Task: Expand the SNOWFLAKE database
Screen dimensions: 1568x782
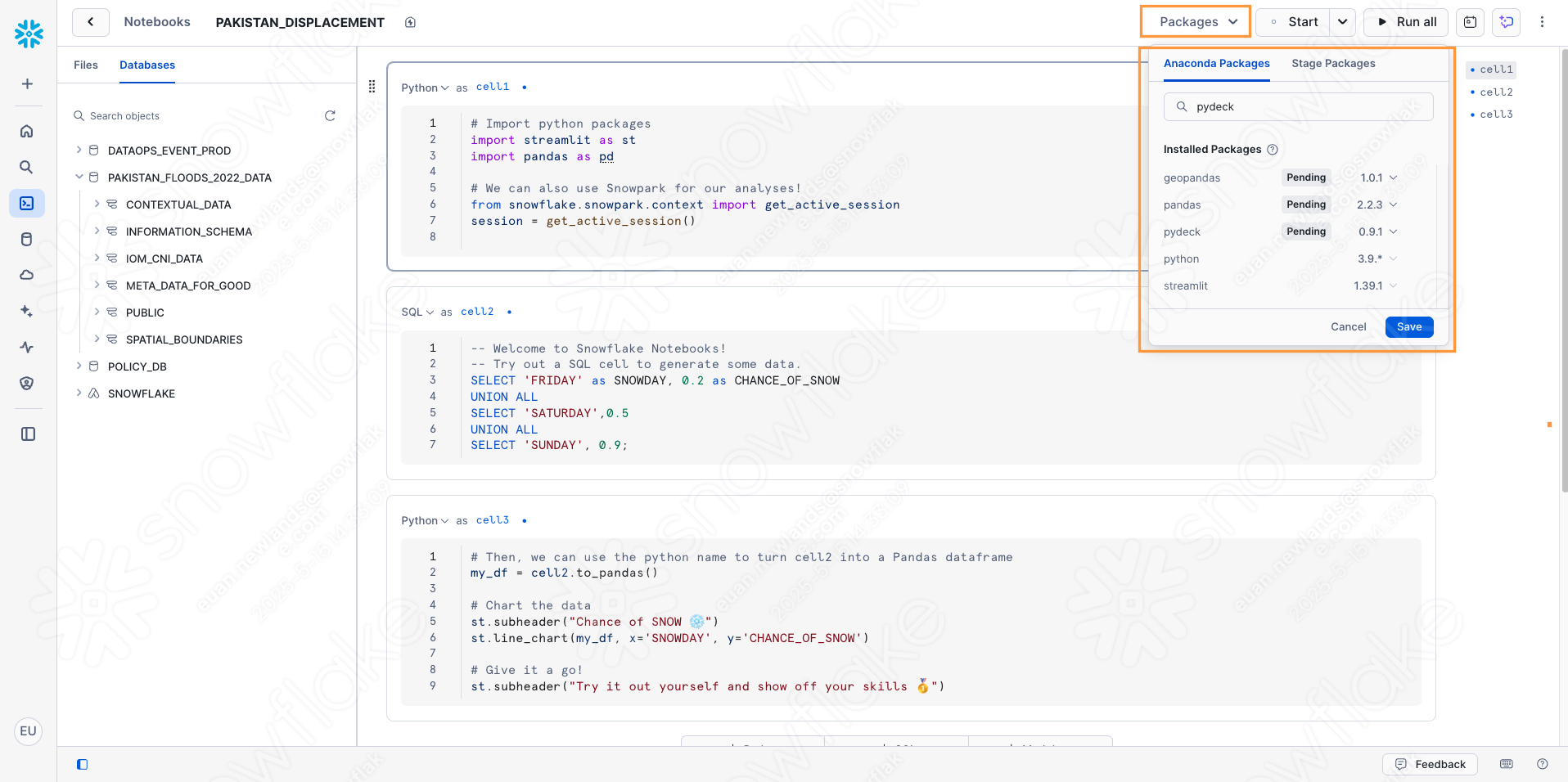Action: [79, 393]
